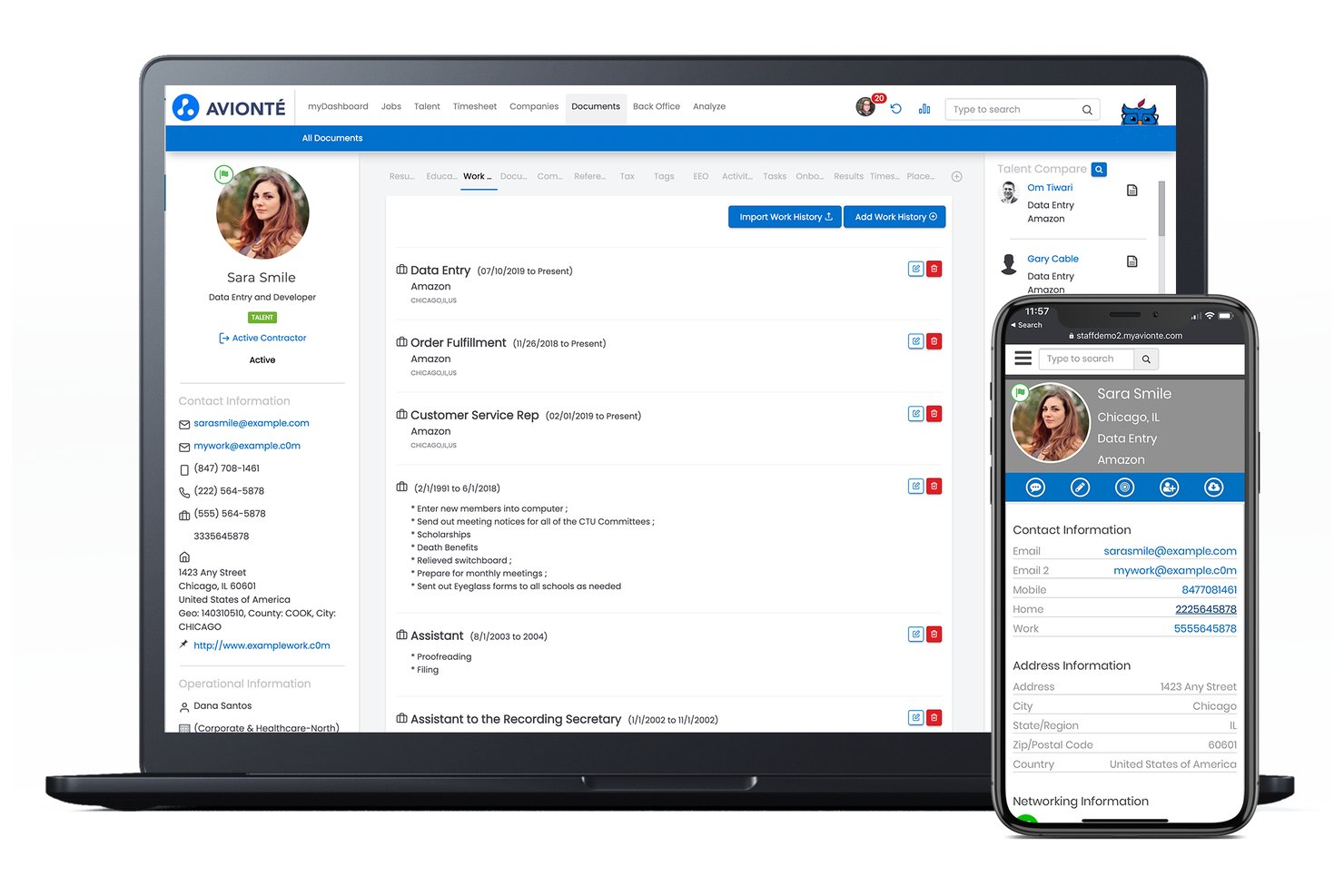
Task: Edit the Data Entry work history entry
Action: (x=916, y=269)
